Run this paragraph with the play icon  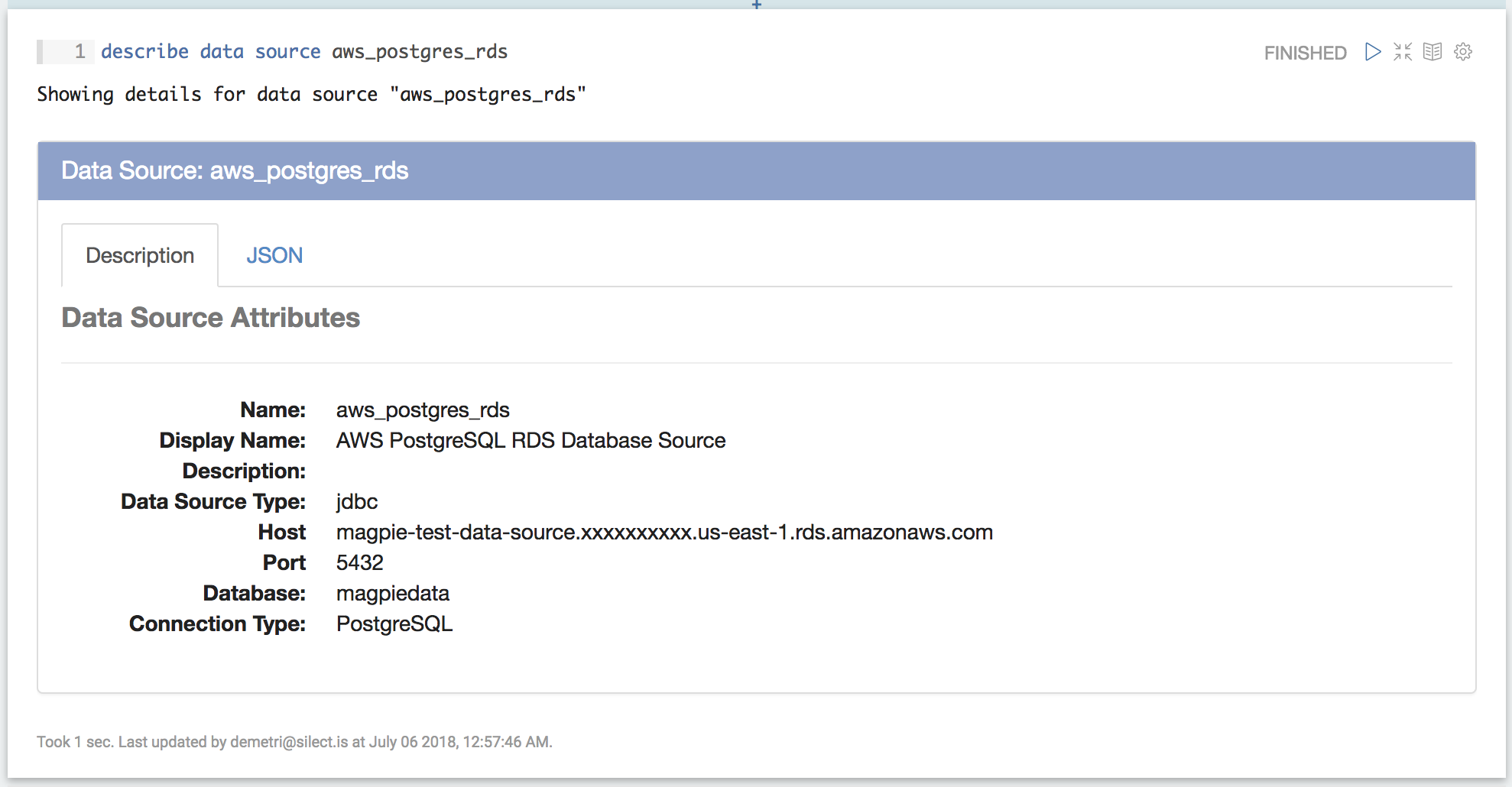click(x=1373, y=52)
